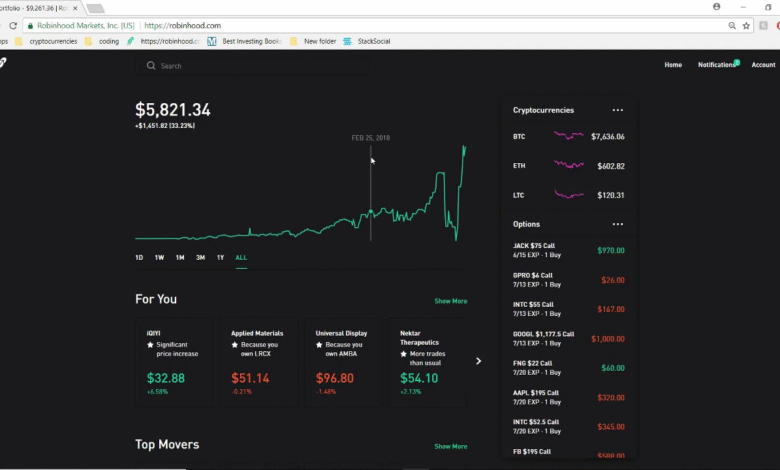Open the Best Investing Books bookmark

(x=244, y=41)
